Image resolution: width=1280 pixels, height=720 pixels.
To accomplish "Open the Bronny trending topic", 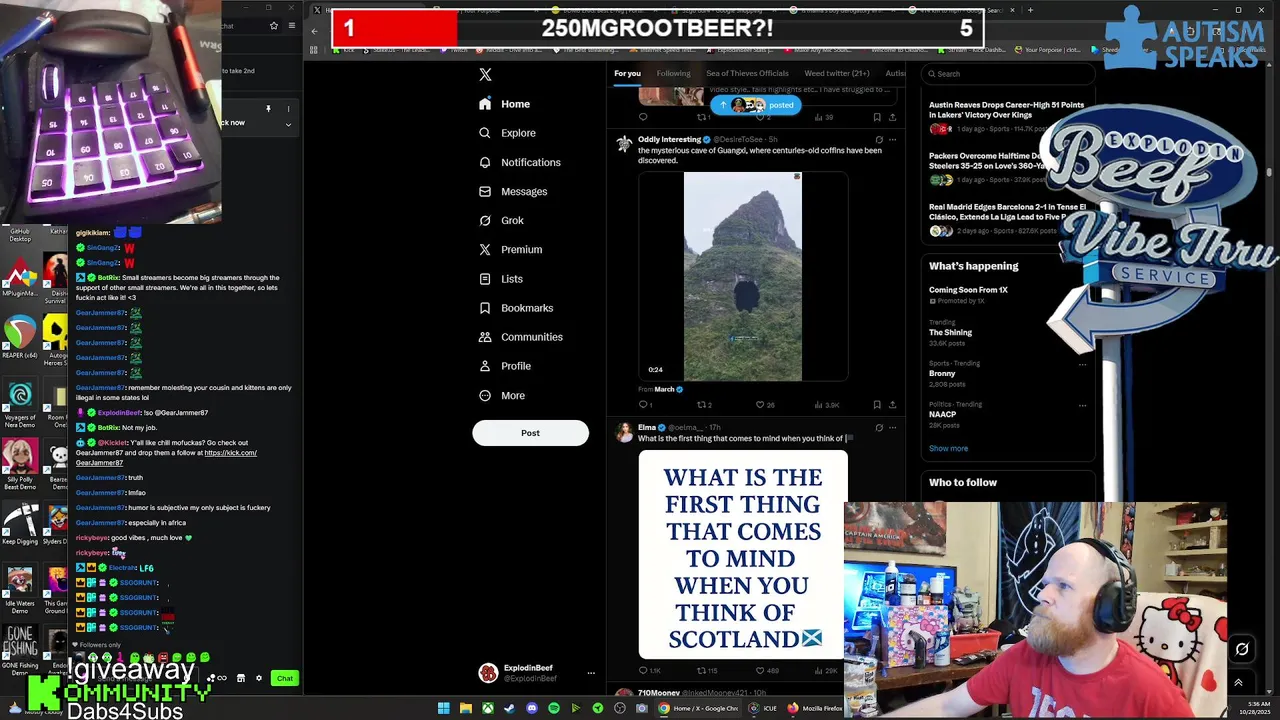I will pos(942,373).
